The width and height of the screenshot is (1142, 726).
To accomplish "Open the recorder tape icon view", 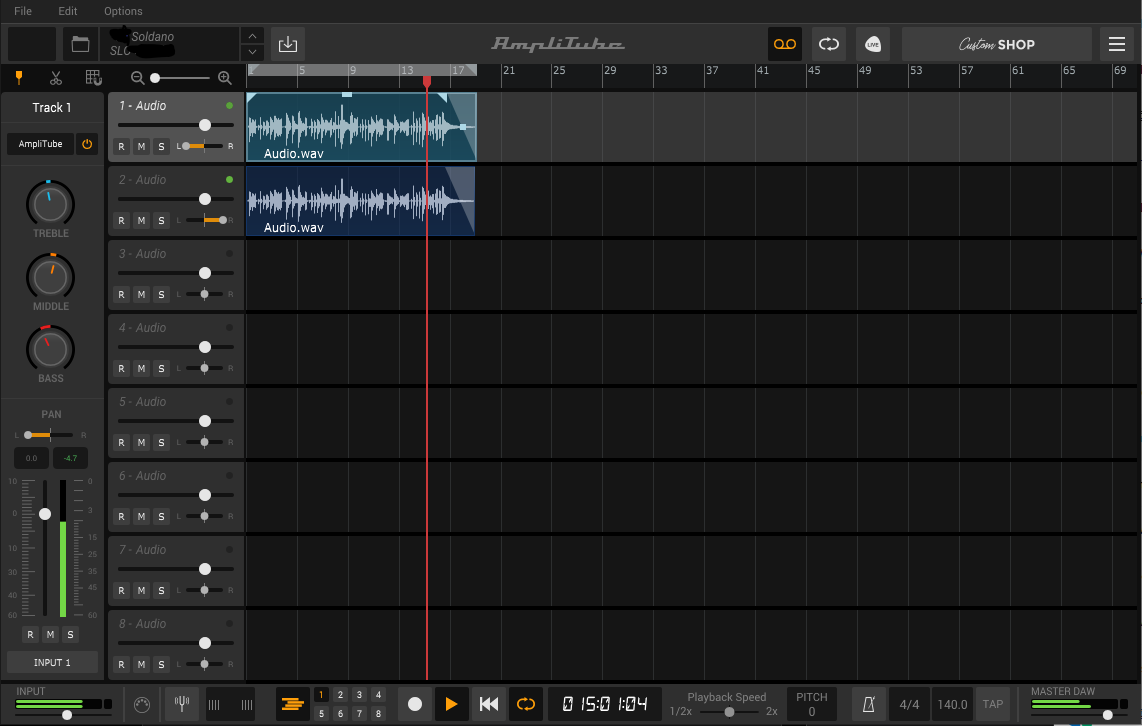I will tap(784, 44).
